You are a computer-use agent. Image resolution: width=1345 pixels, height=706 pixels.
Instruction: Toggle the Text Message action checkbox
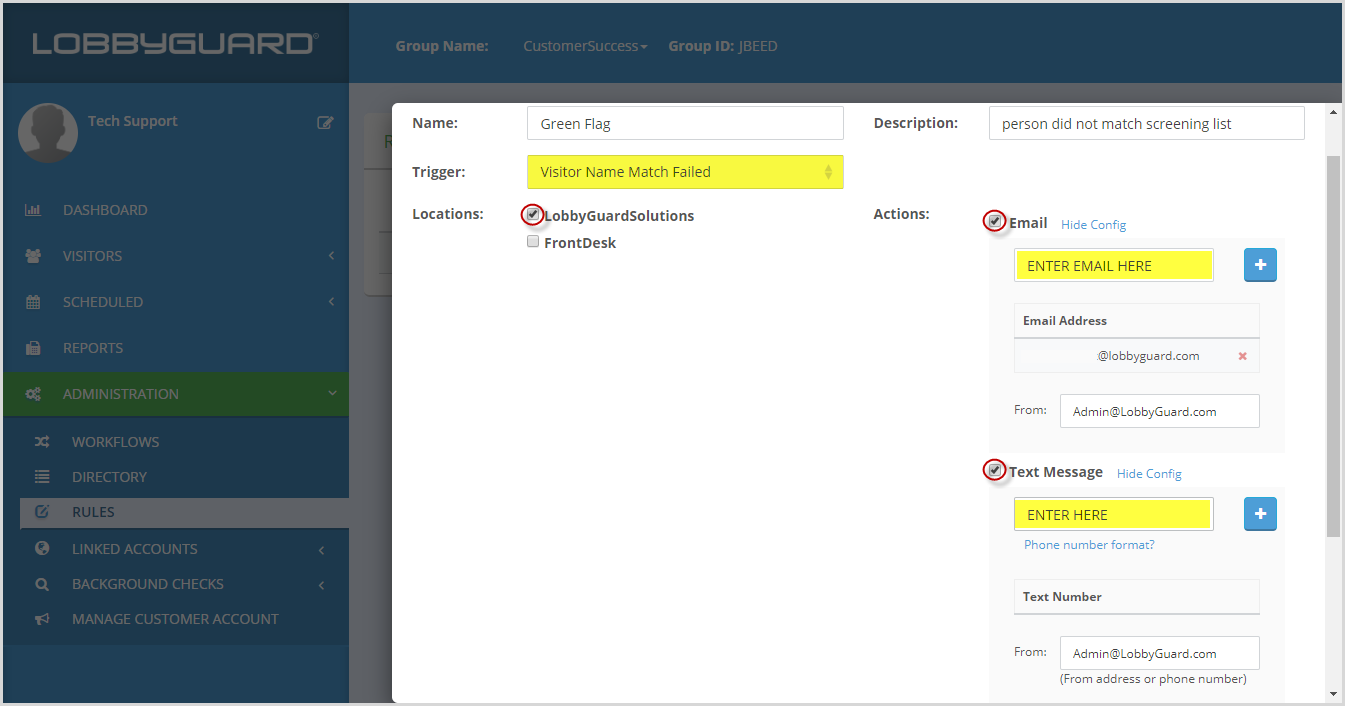[x=994, y=469]
